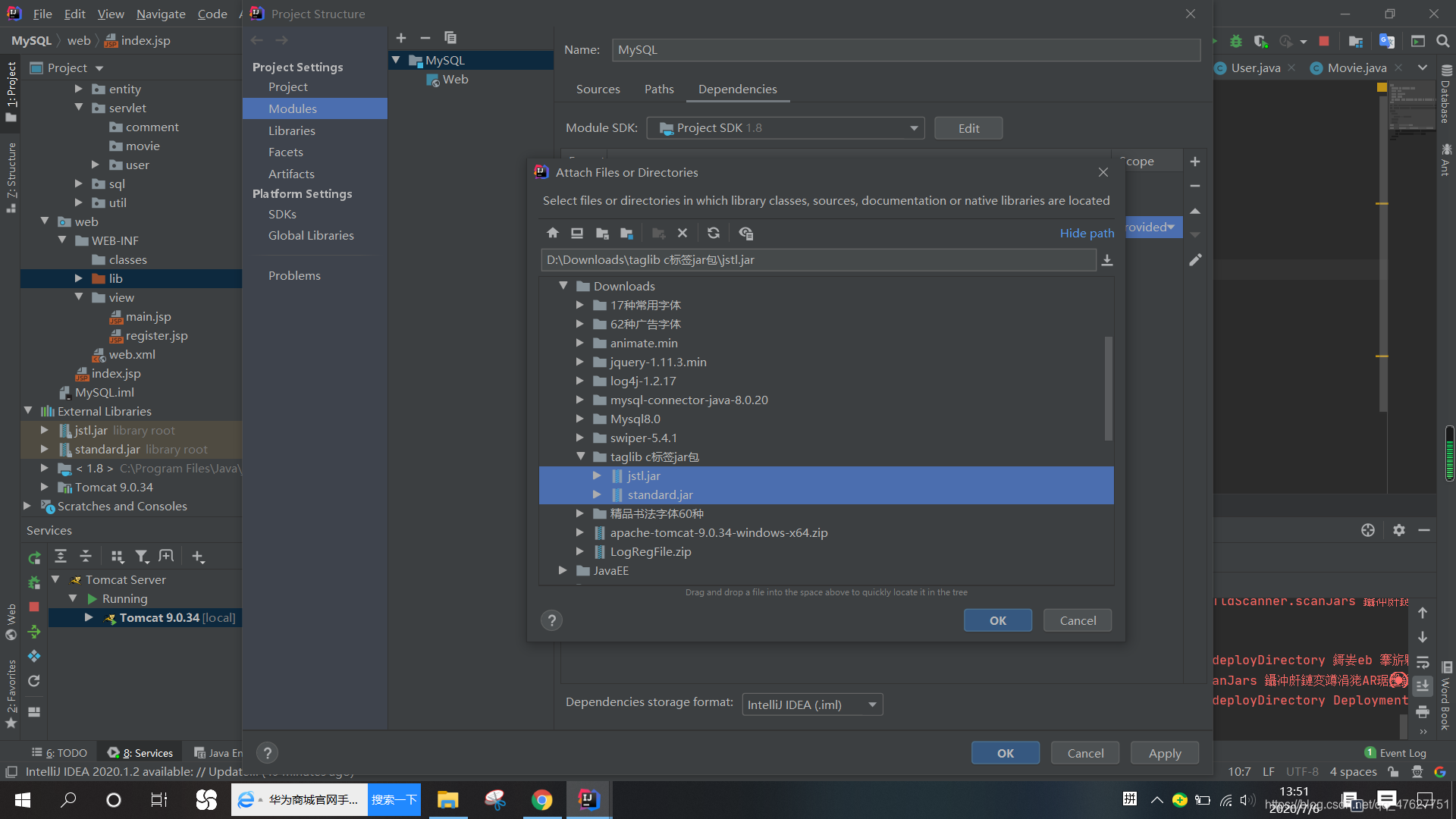
Task: Click the refresh/reload directory icon
Action: point(713,233)
